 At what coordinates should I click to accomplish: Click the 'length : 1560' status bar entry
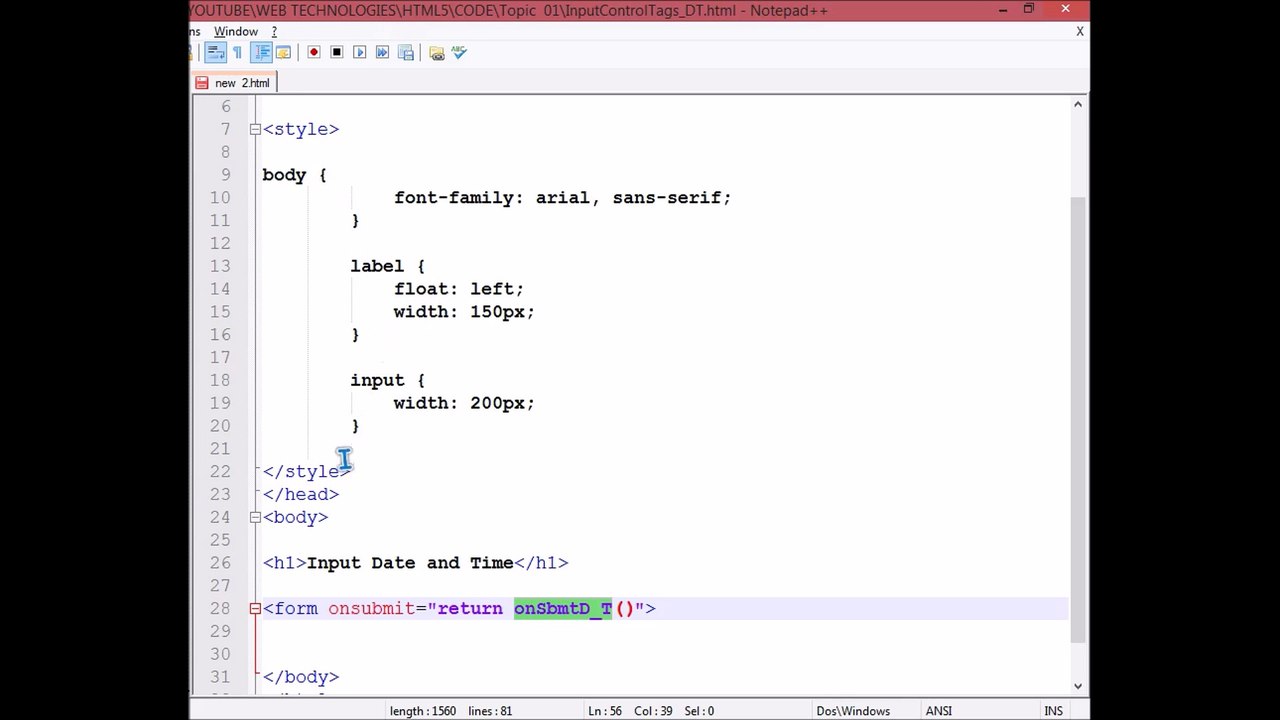[x=423, y=711]
